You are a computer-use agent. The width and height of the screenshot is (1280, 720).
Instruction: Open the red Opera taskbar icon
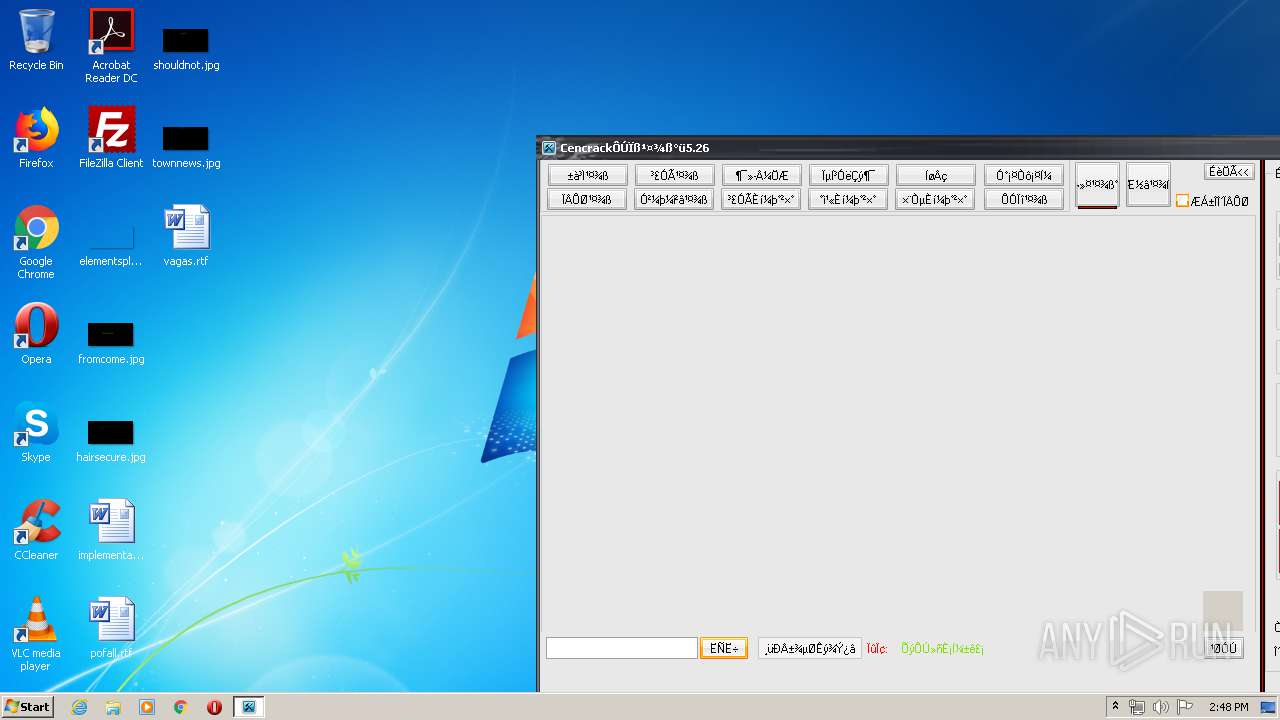214,707
